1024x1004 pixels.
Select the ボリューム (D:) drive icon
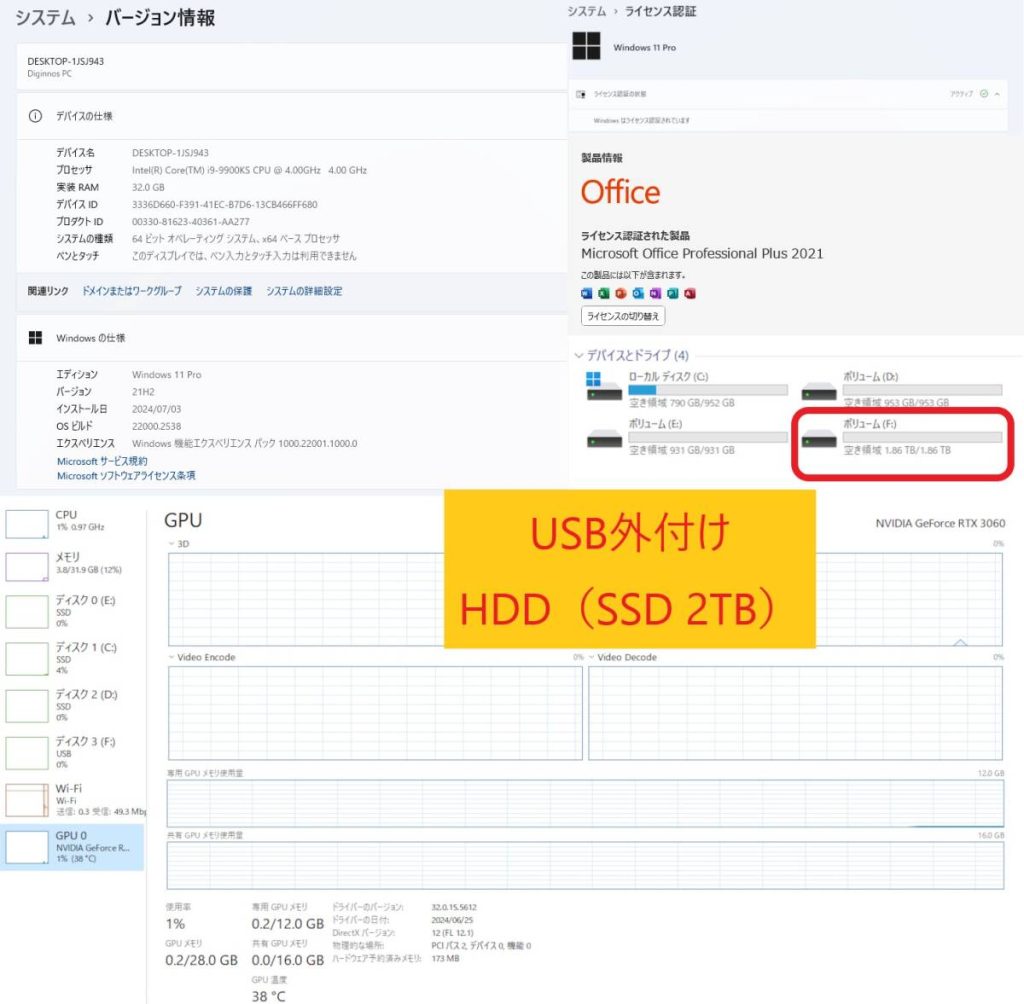pyautogui.click(x=819, y=391)
